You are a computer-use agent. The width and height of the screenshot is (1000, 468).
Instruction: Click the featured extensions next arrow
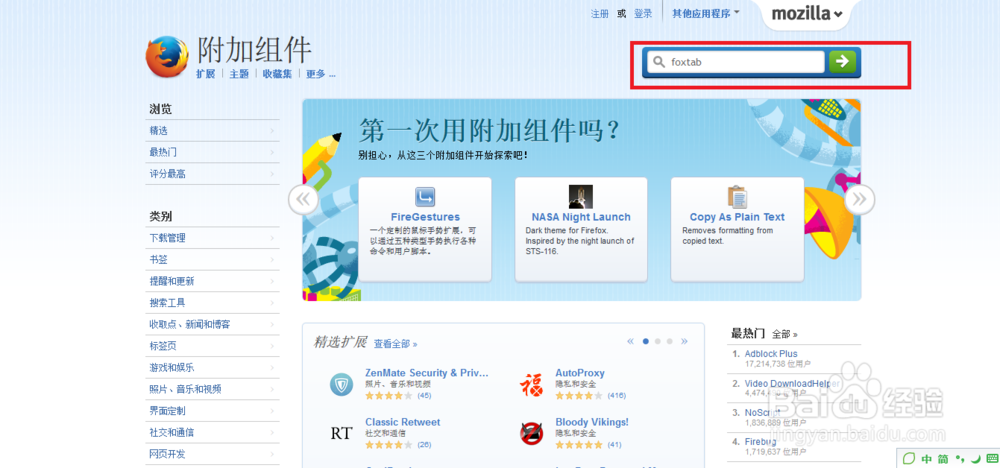coord(684,341)
